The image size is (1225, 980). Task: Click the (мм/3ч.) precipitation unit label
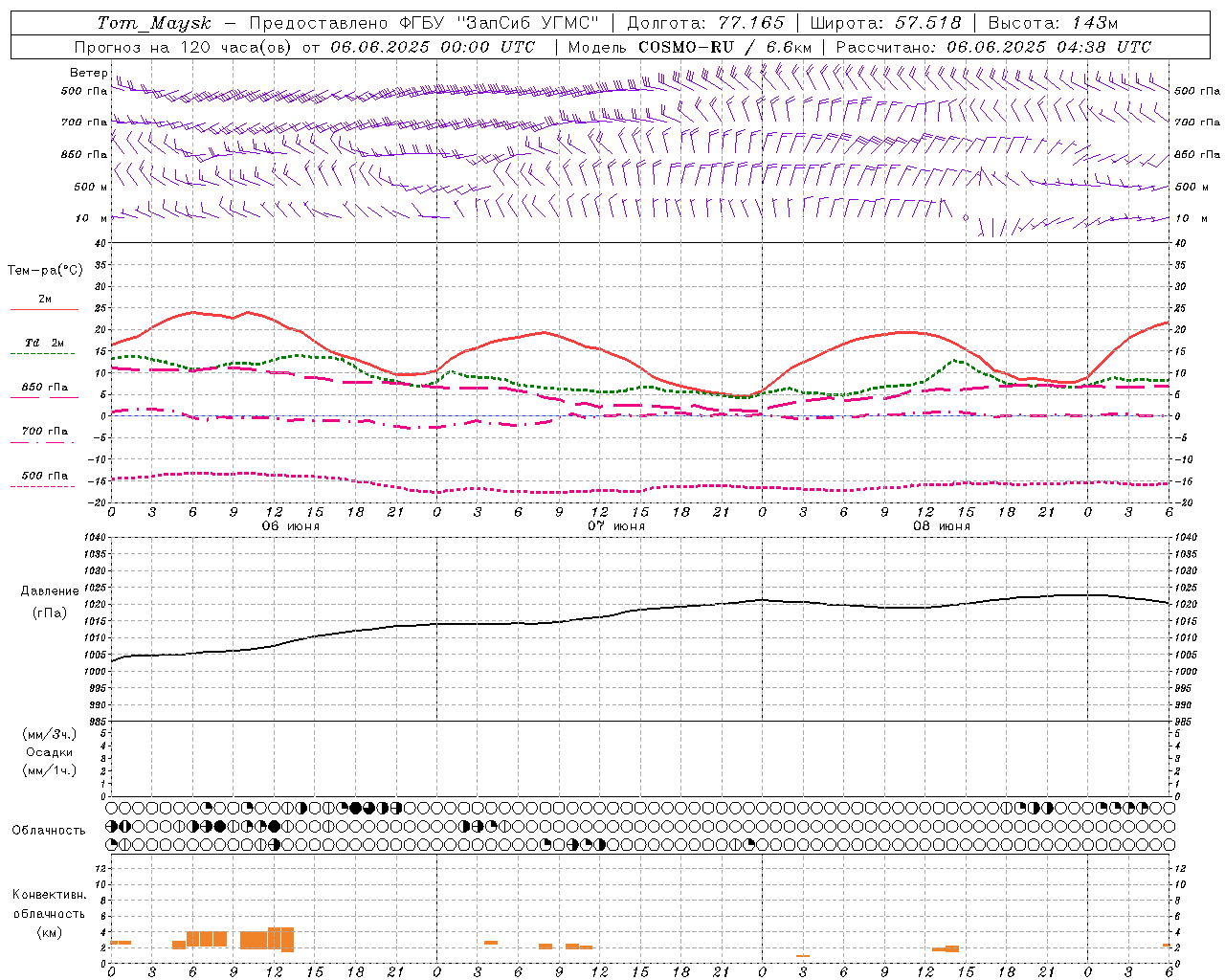(x=50, y=734)
